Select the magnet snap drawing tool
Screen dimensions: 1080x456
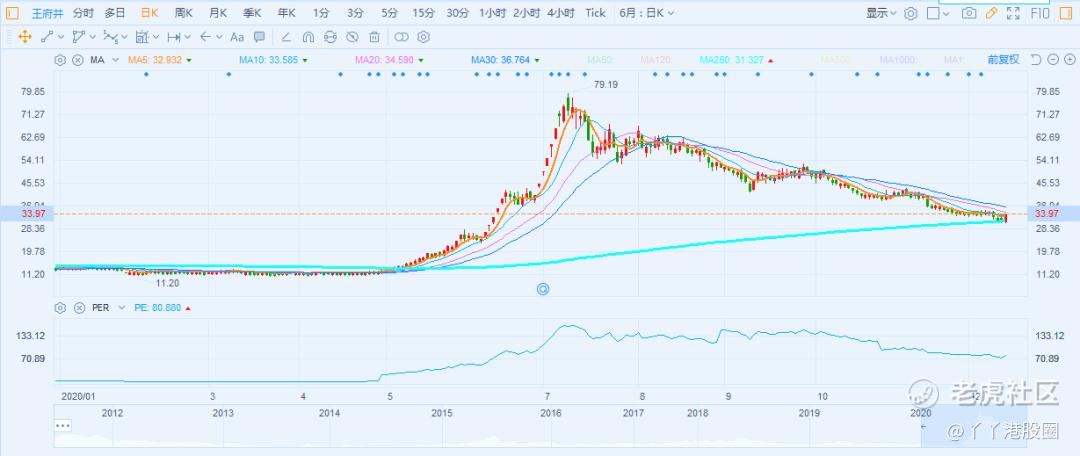click(308, 37)
